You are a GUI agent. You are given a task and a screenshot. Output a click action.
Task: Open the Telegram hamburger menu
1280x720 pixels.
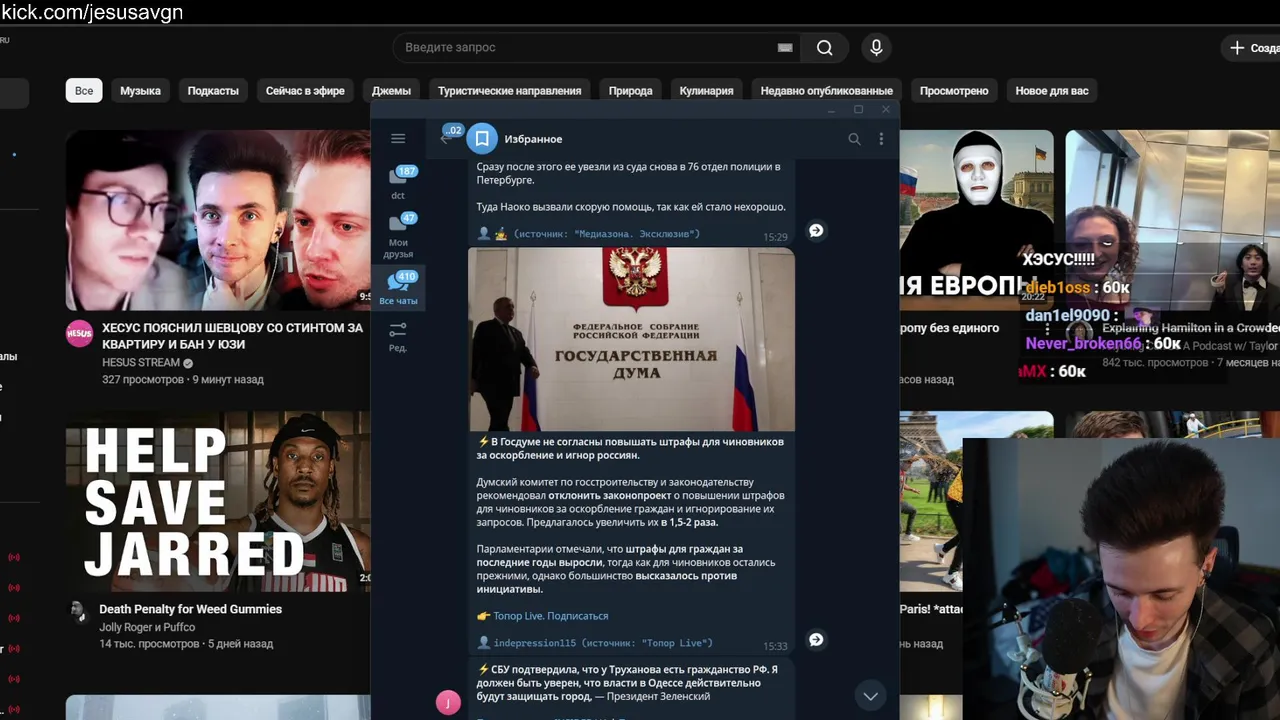coord(398,139)
